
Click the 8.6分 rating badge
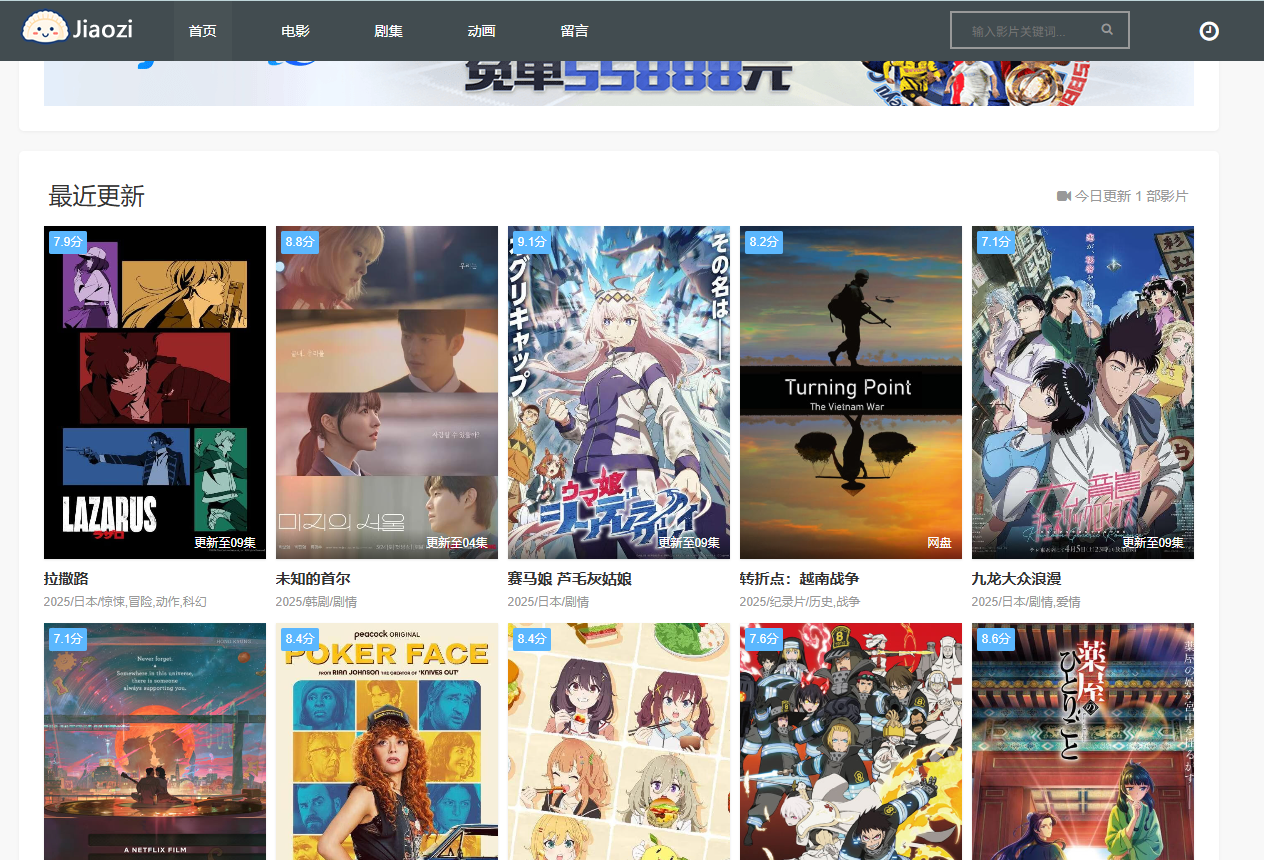point(996,639)
